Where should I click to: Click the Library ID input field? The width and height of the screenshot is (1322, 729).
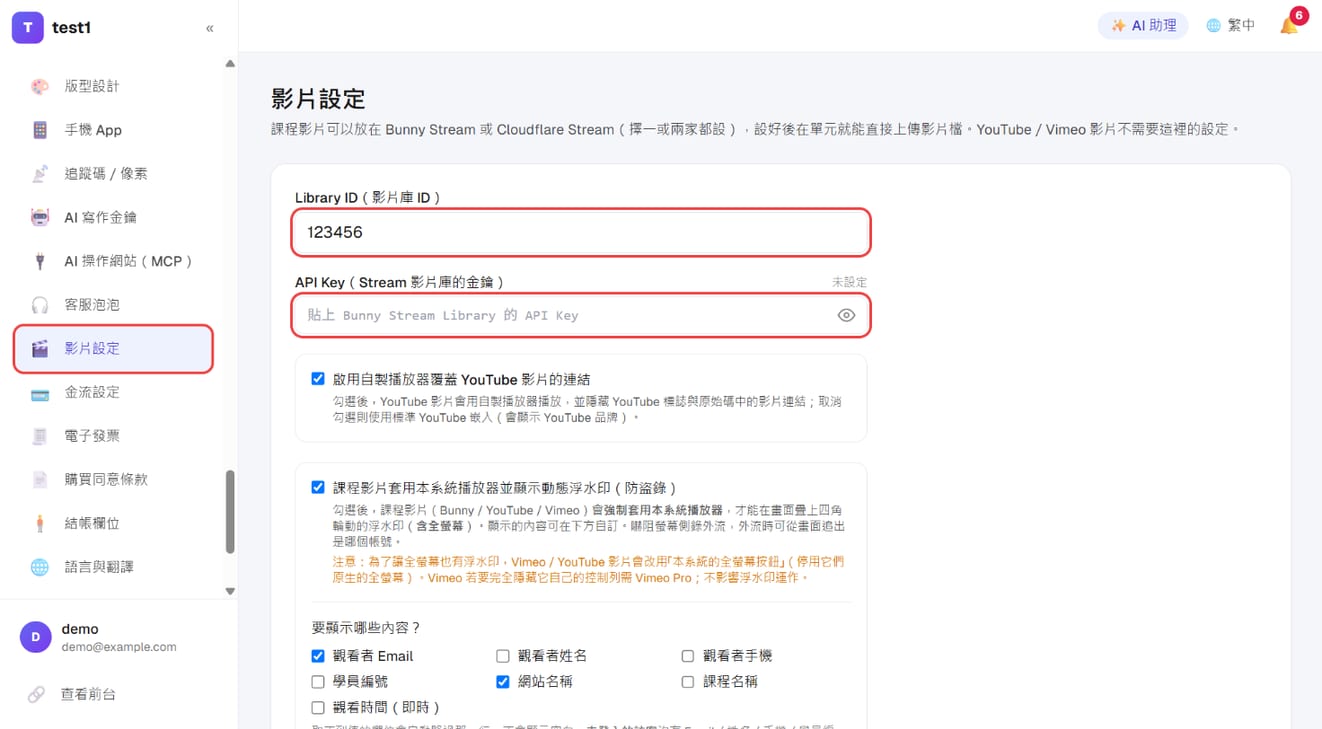click(581, 232)
